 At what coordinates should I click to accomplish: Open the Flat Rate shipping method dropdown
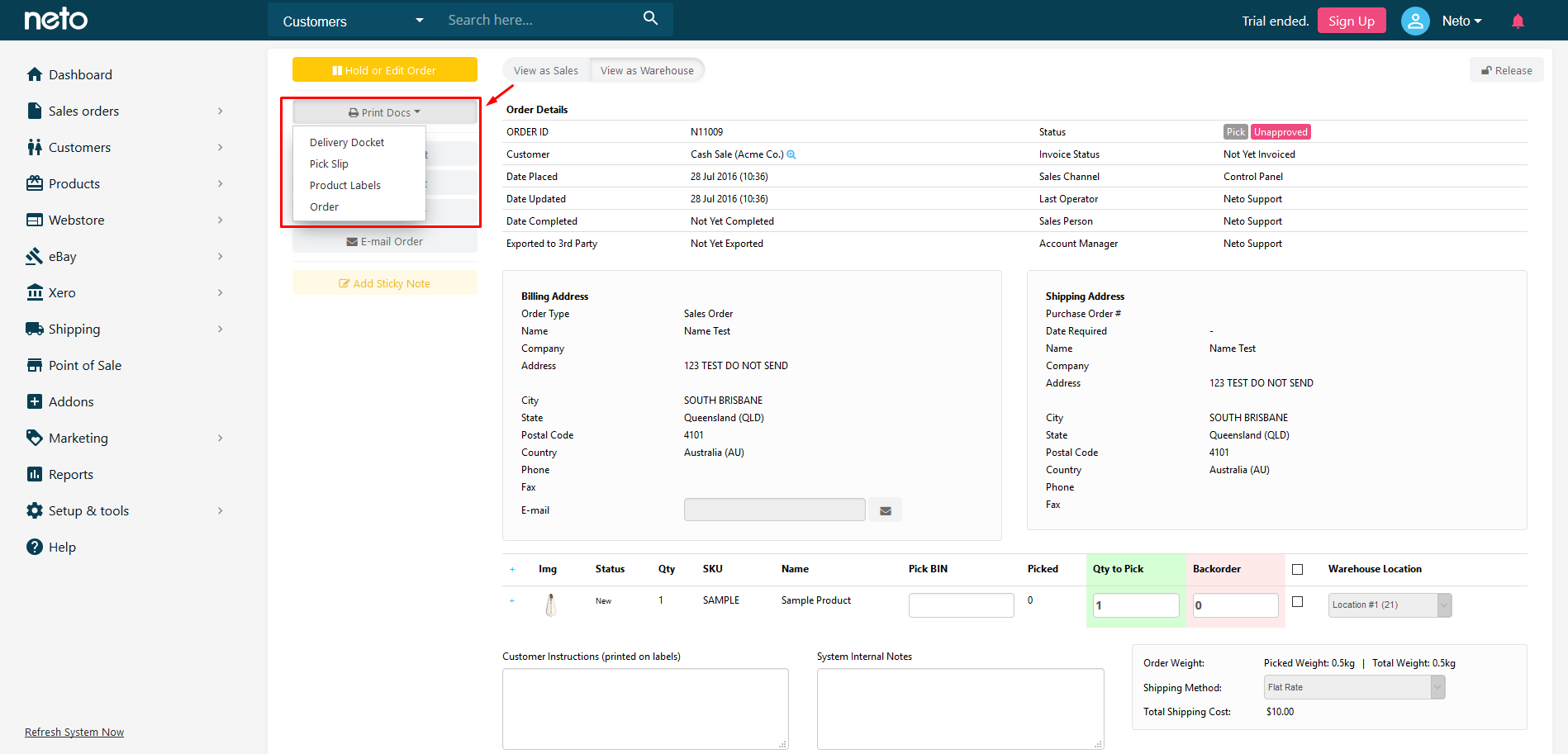point(1355,687)
